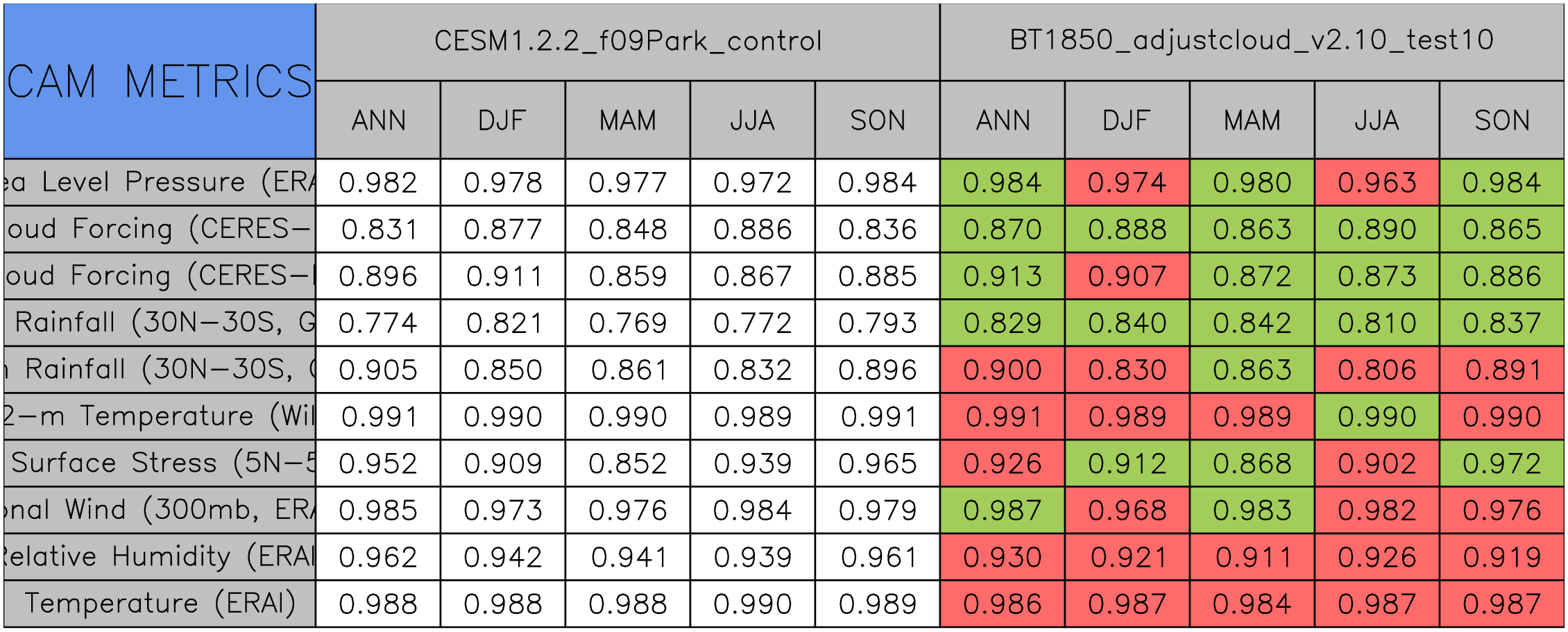Select the green cell with value 0.913

pos(1002,276)
